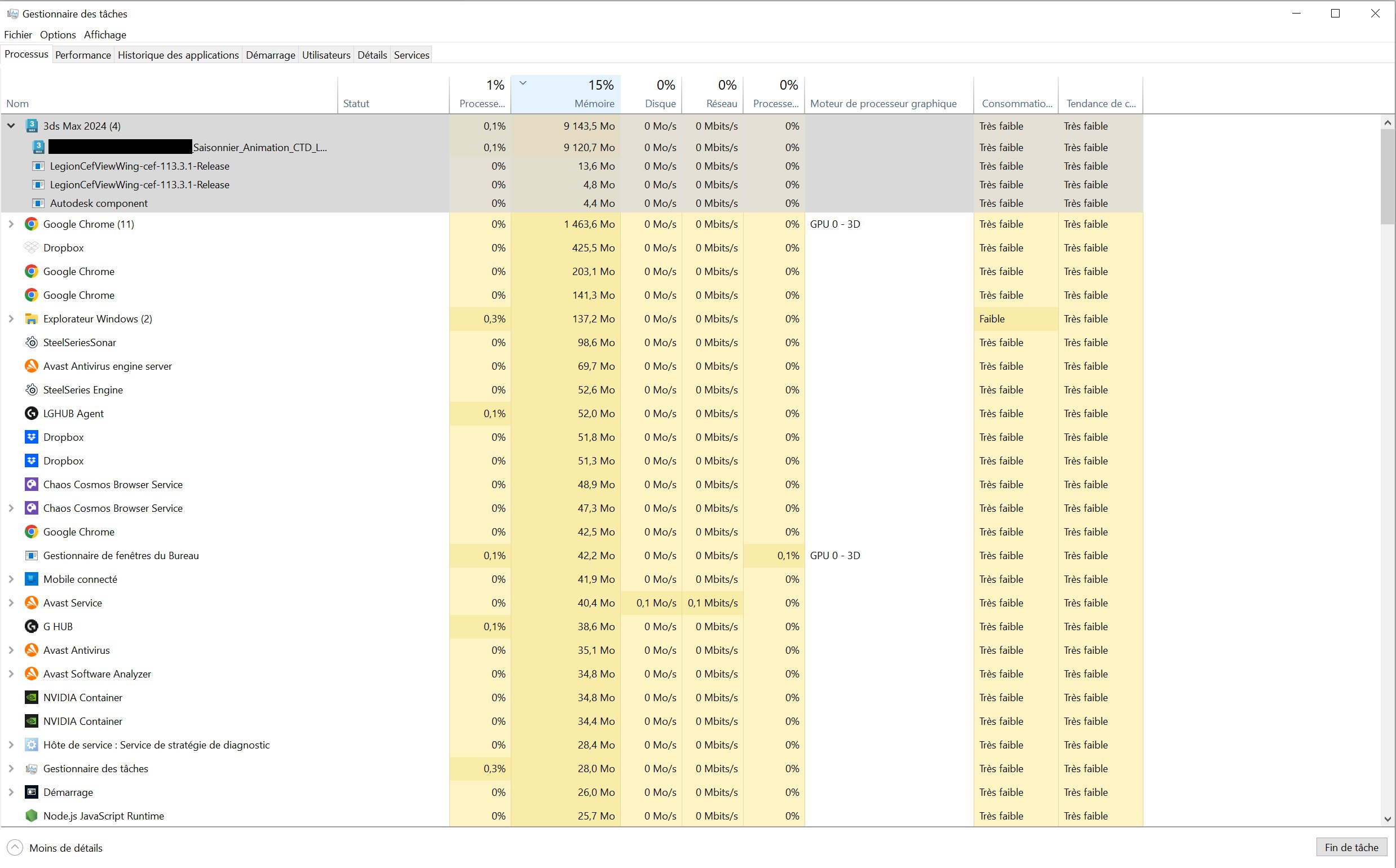1396x868 pixels.
Task: Click the Avast Antivirus process icon
Action: pyautogui.click(x=32, y=650)
